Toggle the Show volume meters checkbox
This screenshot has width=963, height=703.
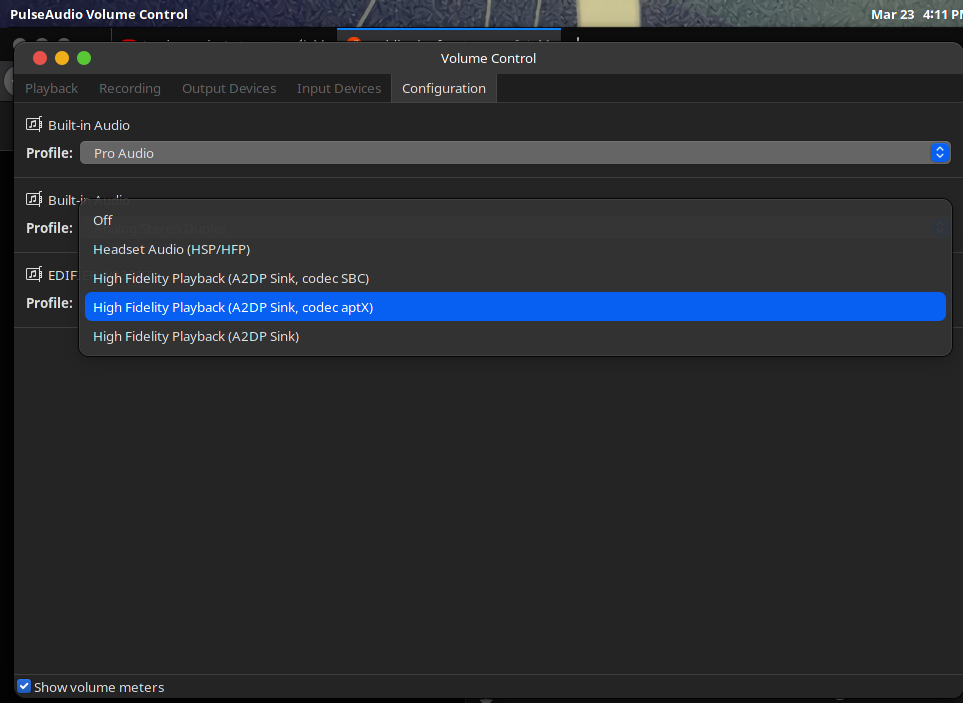24,686
